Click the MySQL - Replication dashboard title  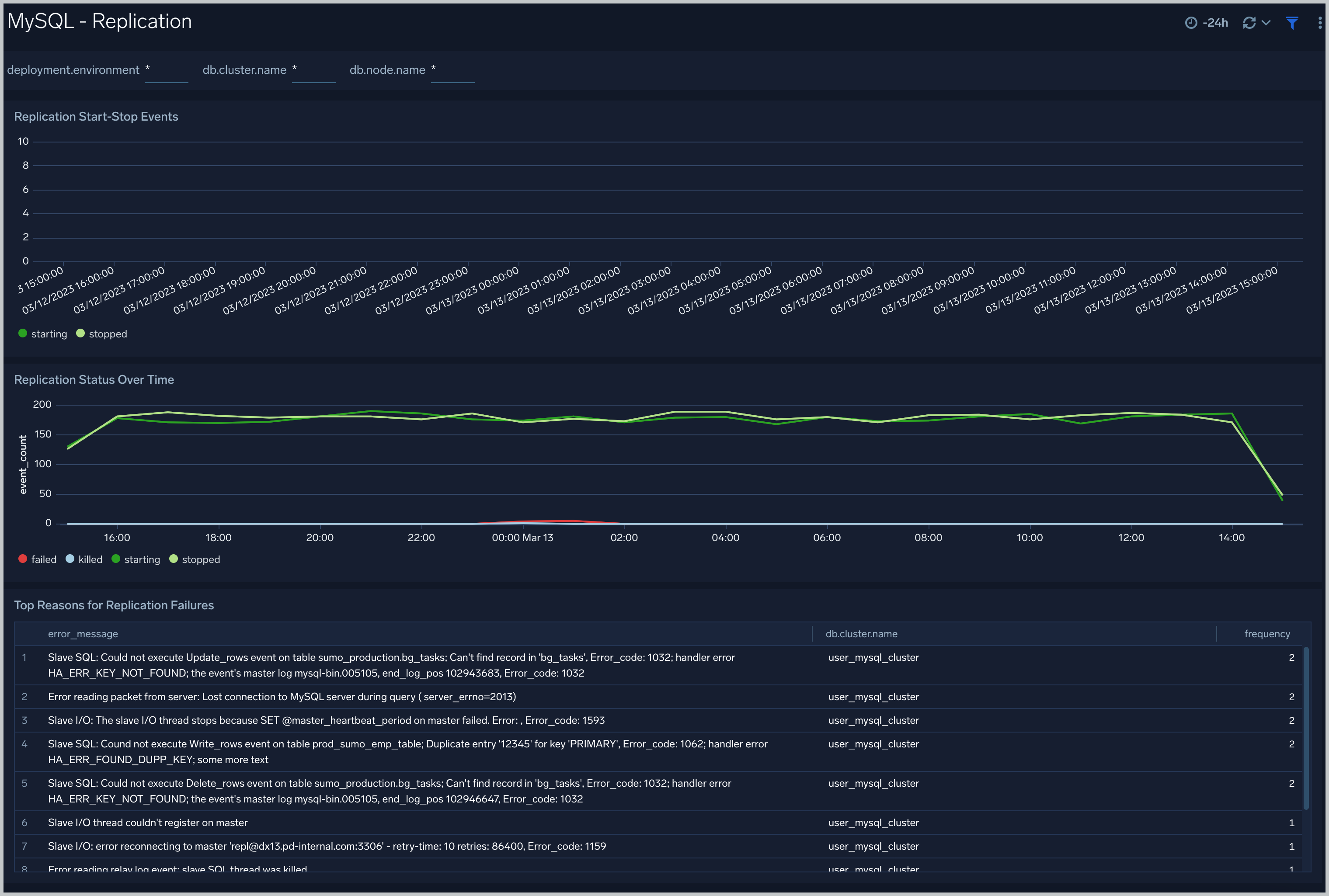pyautogui.click(x=100, y=21)
